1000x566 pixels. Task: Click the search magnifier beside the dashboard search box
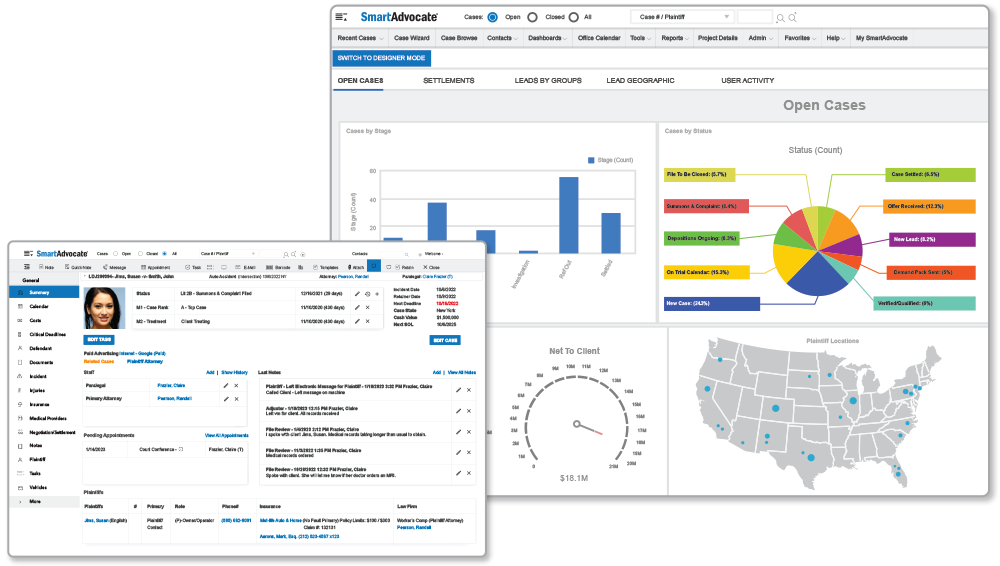(x=780, y=18)
